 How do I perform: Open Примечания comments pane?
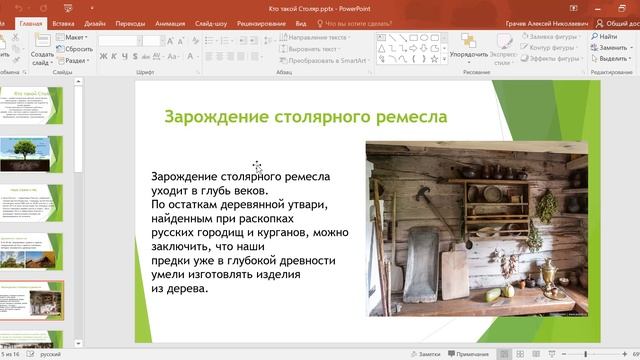(468, 354)
